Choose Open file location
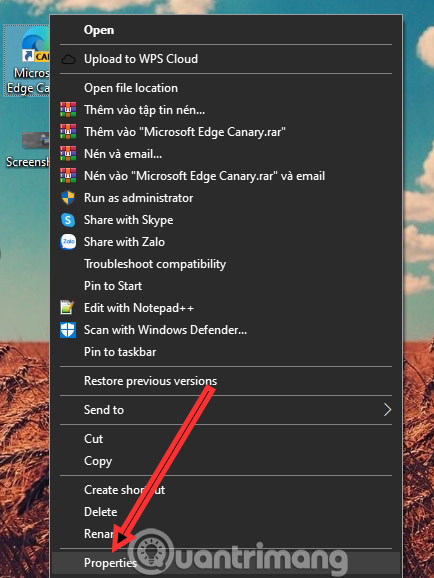Viewport: 434px width, 578px height. pyautogui.click(x=226, y=88)
